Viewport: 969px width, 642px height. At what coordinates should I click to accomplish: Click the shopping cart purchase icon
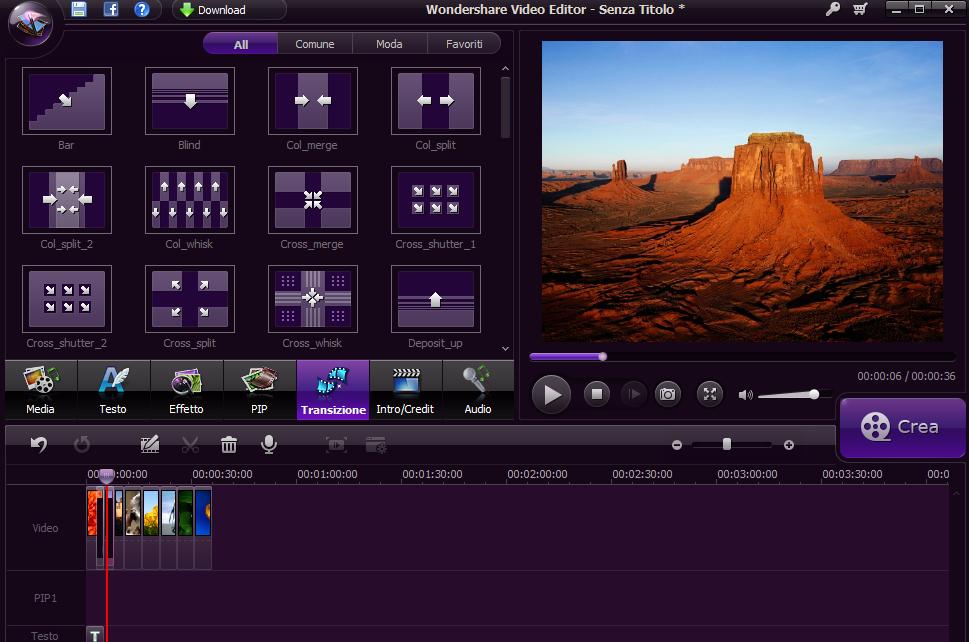(860, 10)
